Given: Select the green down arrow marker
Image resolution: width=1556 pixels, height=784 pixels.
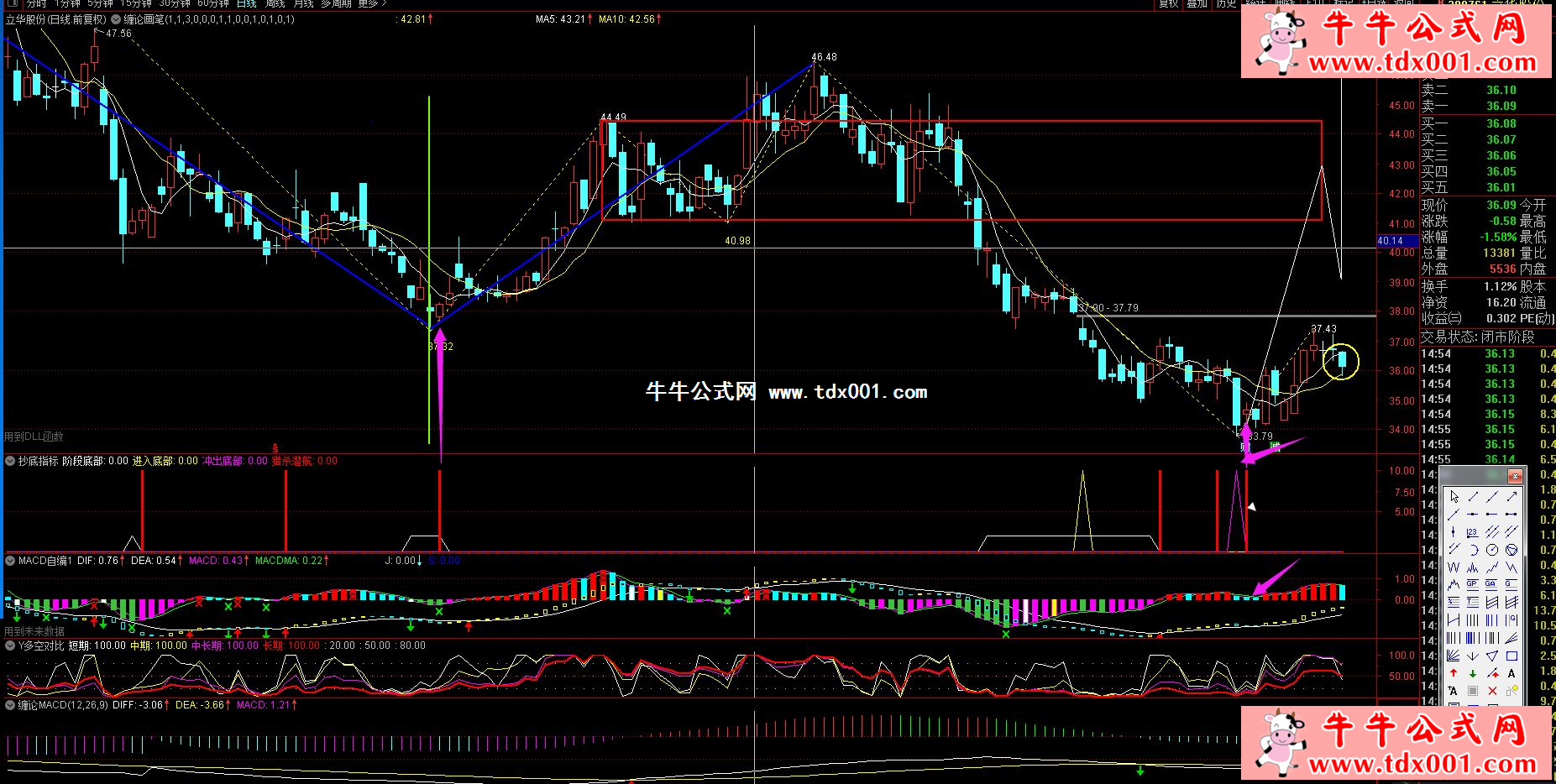Looking at the screenshot, I should tap(1473, 673).
